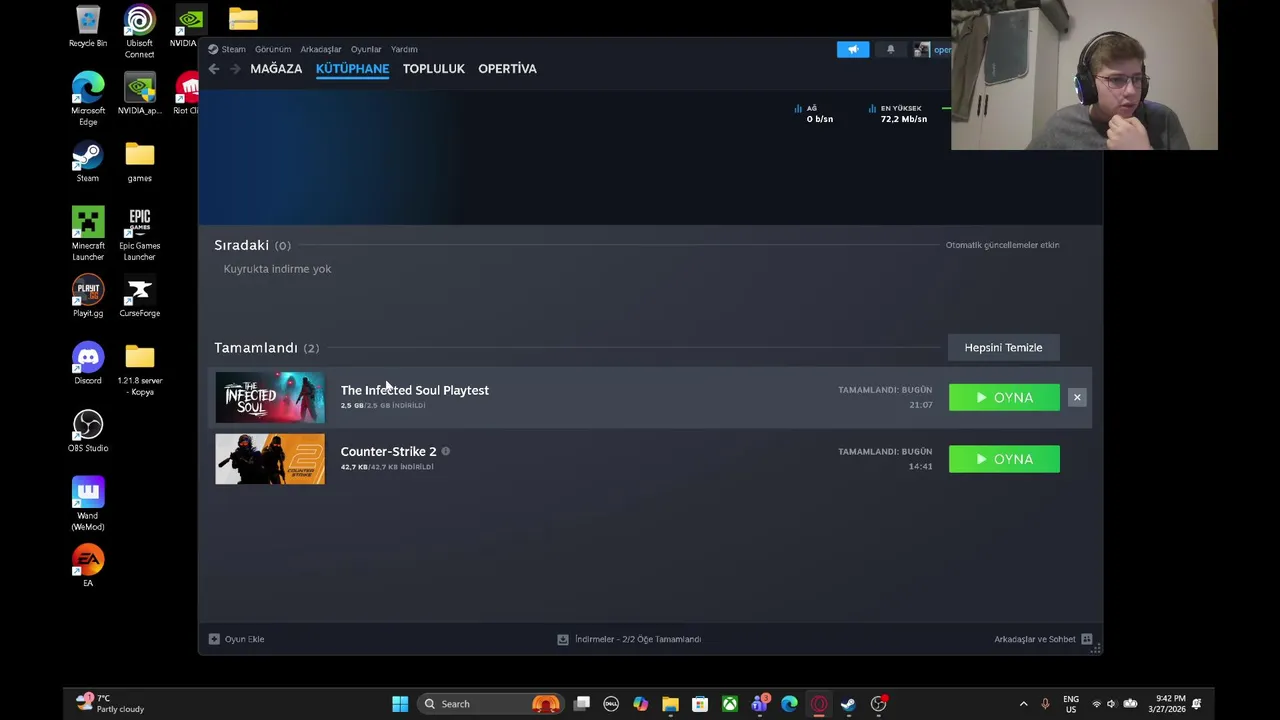Open Xbox app on taskbar

730,704
